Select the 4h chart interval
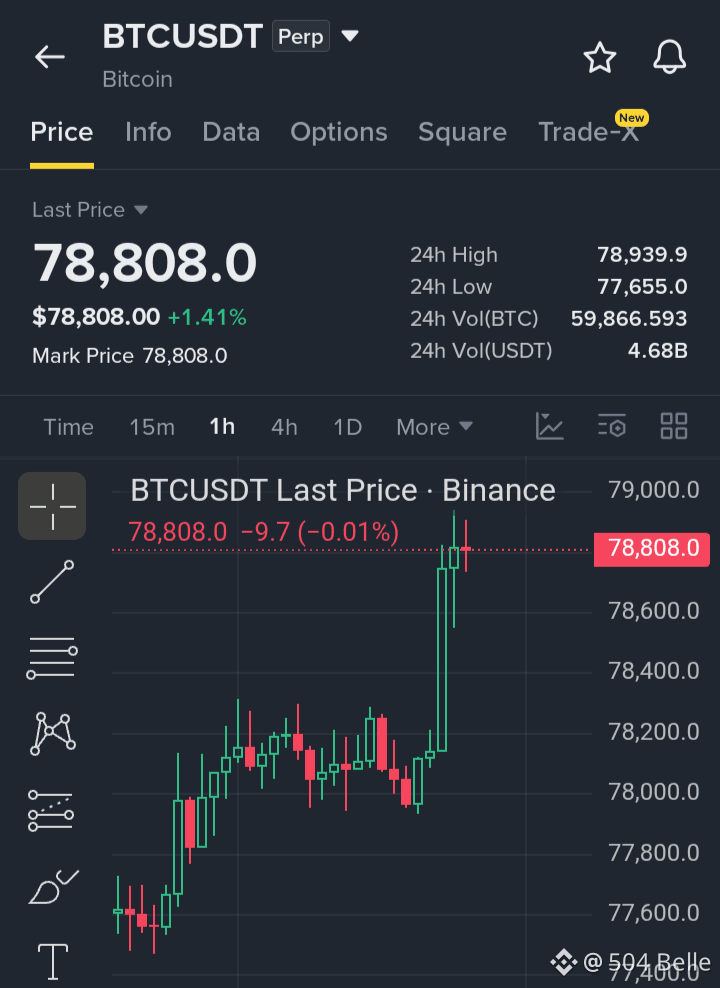Viewport: 720px width, 988px height. click(x=284, y=427)
